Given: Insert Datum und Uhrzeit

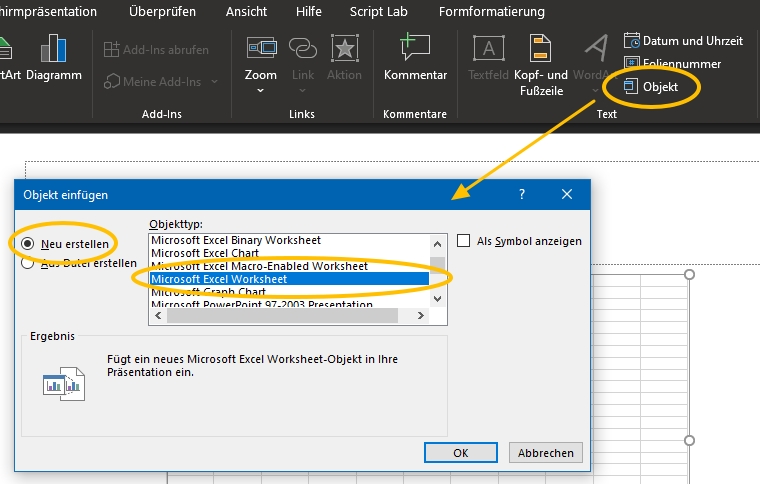Looking at the screenshot, I should point(683,41).
